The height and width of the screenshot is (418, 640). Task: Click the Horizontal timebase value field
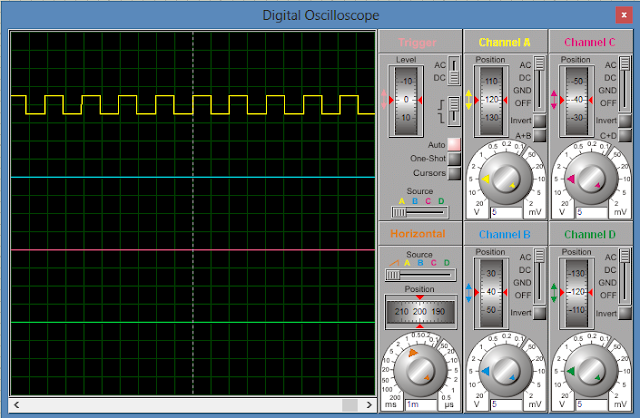point(421,405)
